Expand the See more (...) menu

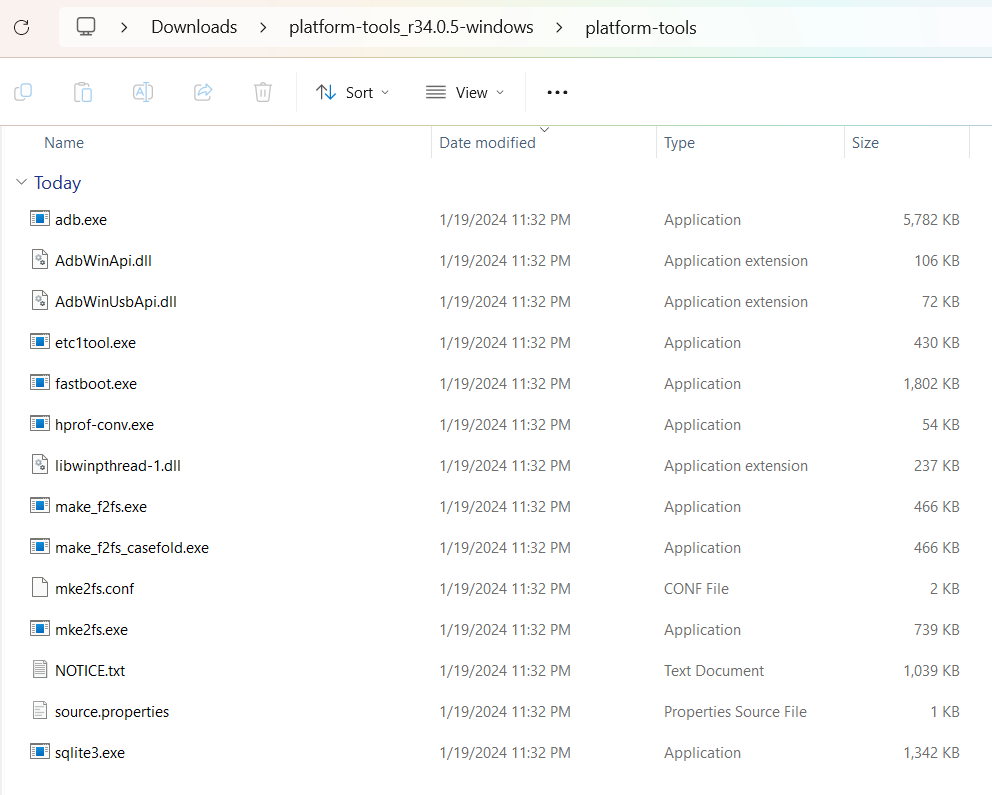[x=557, y=91]
